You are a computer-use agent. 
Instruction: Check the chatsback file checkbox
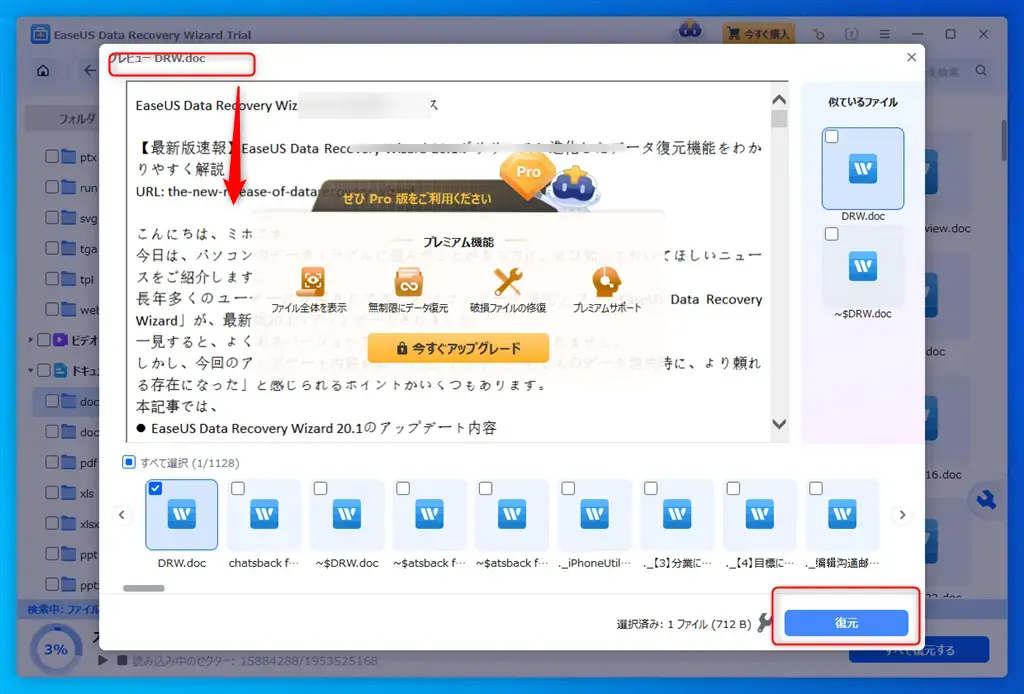(237, 488)
